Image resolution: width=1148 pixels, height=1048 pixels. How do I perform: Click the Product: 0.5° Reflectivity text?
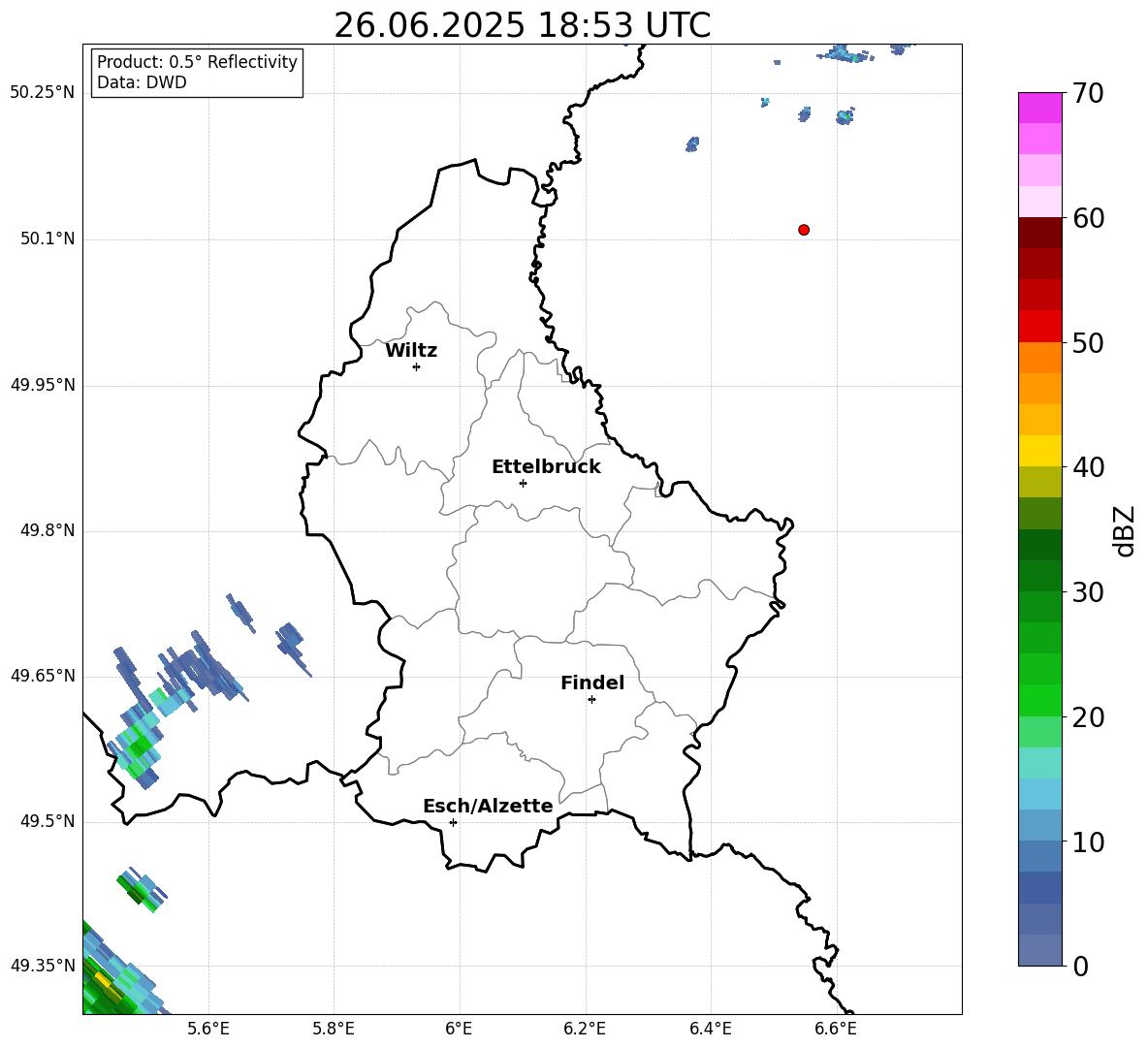197,61
